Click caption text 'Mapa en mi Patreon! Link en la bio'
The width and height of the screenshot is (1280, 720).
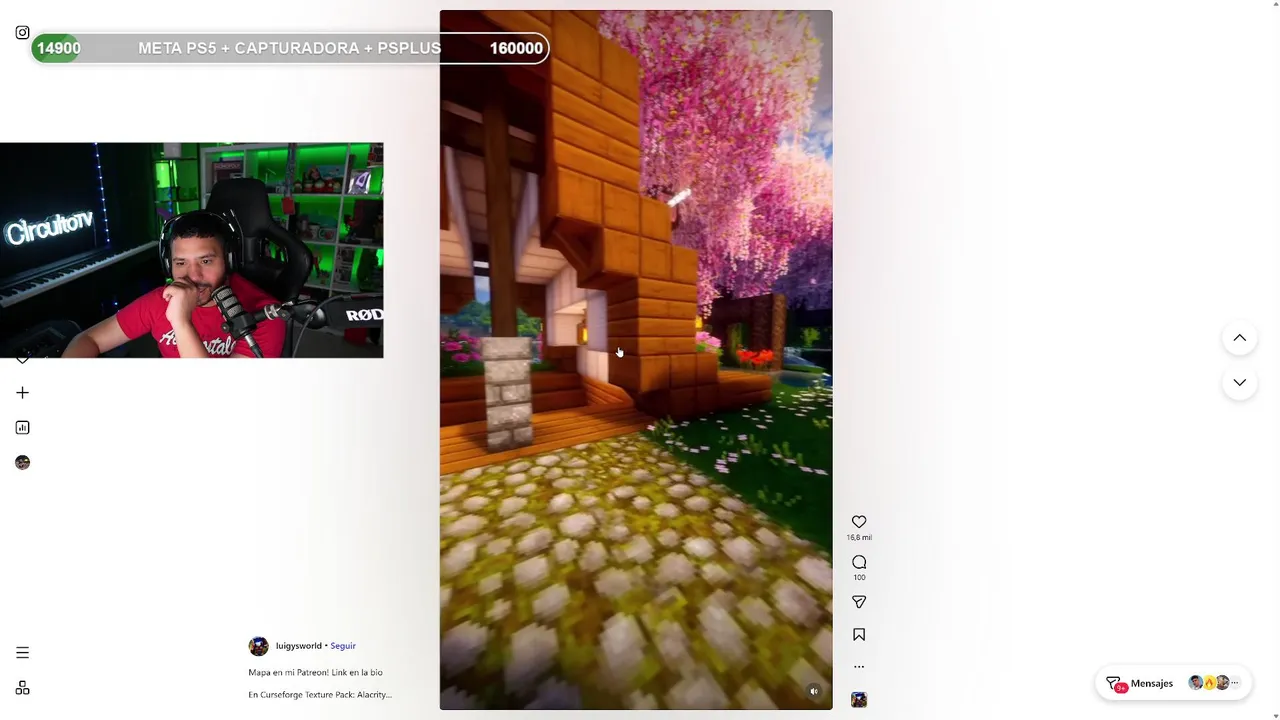tap(315, 672)
